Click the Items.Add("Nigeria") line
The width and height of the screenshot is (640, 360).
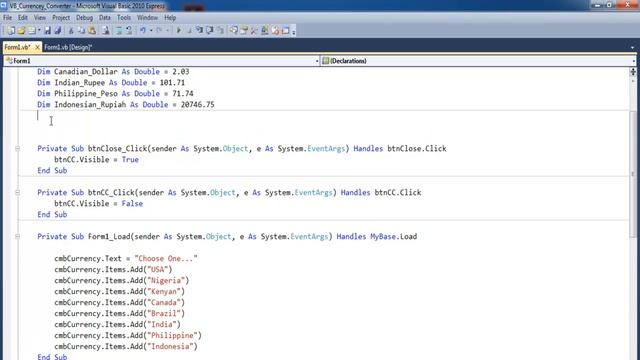122,281
